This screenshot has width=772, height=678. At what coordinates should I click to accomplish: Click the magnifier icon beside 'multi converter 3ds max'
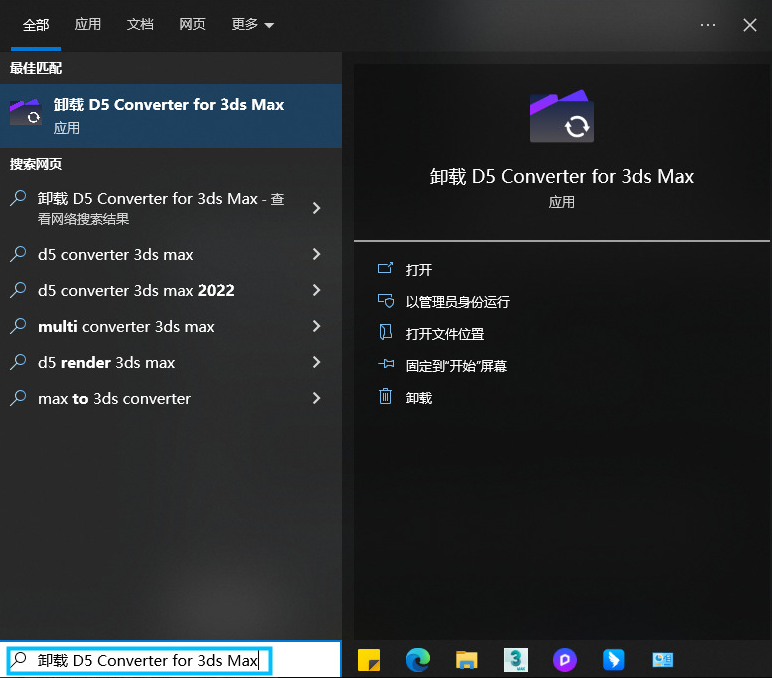pyautogui.click(x=18, y=325)
